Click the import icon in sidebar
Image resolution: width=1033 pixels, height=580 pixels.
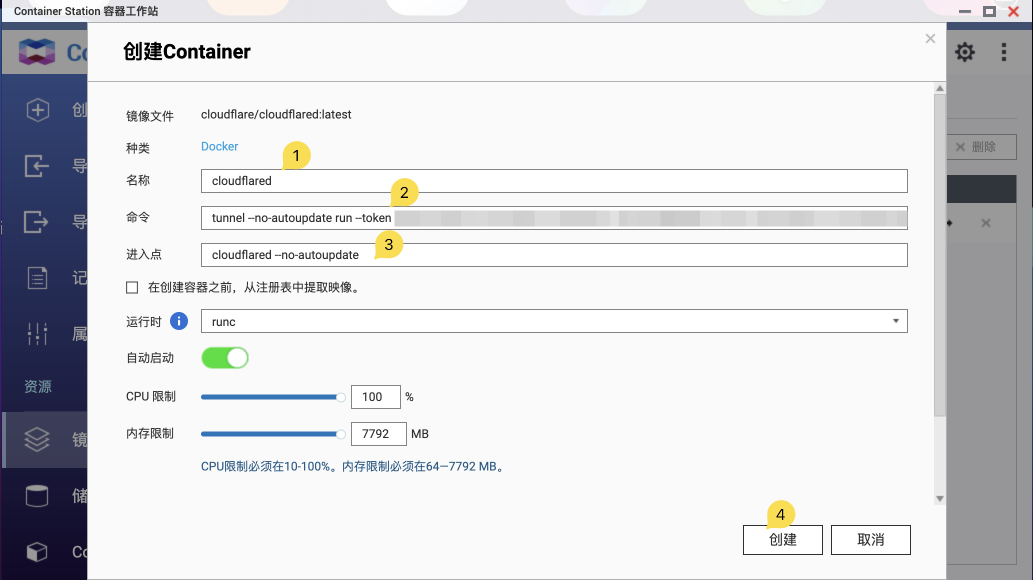(37, 165)
